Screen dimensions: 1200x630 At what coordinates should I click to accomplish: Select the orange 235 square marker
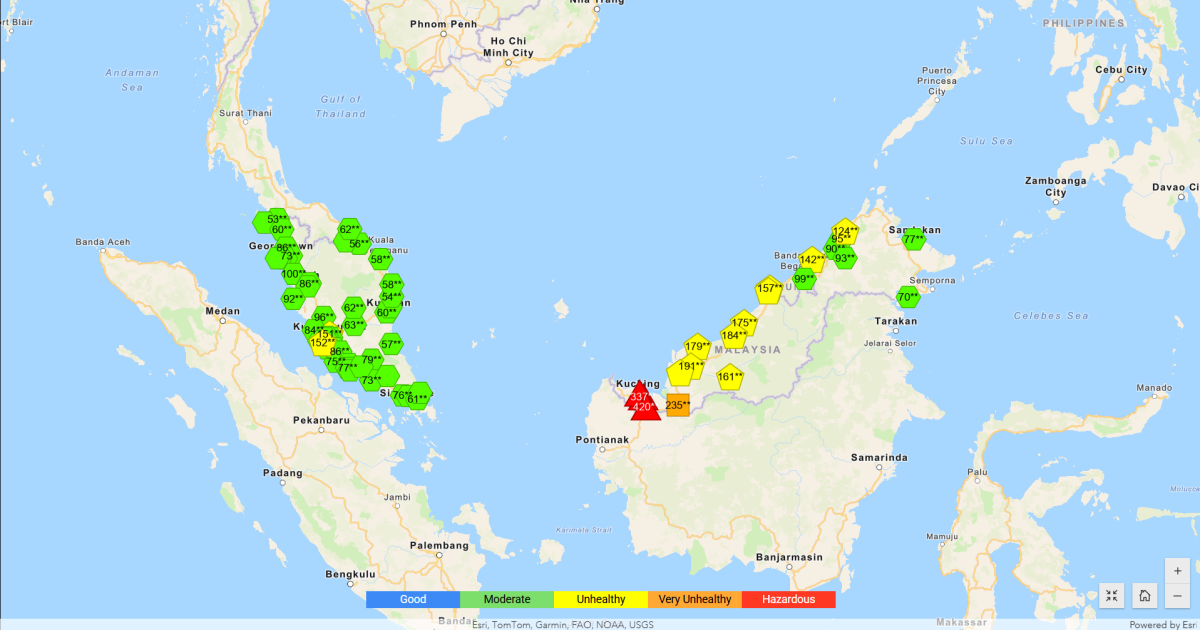(677, 405)
